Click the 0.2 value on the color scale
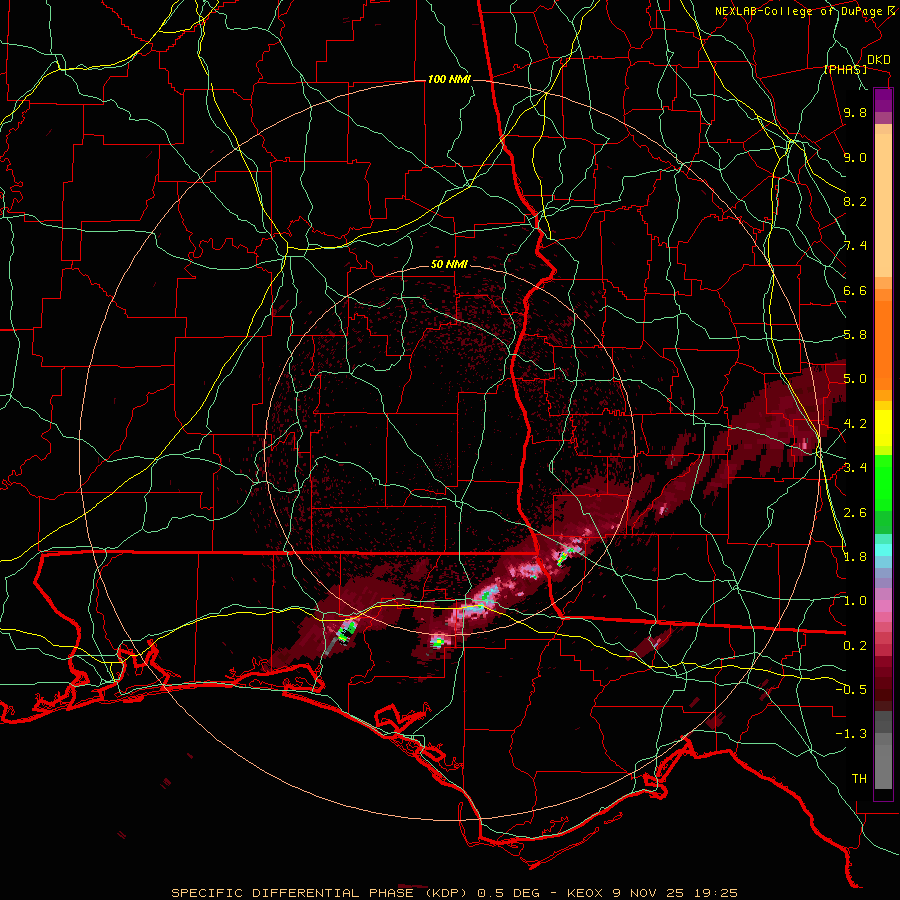Viewport: 900px width, 900px height. (x=855, y=645)
